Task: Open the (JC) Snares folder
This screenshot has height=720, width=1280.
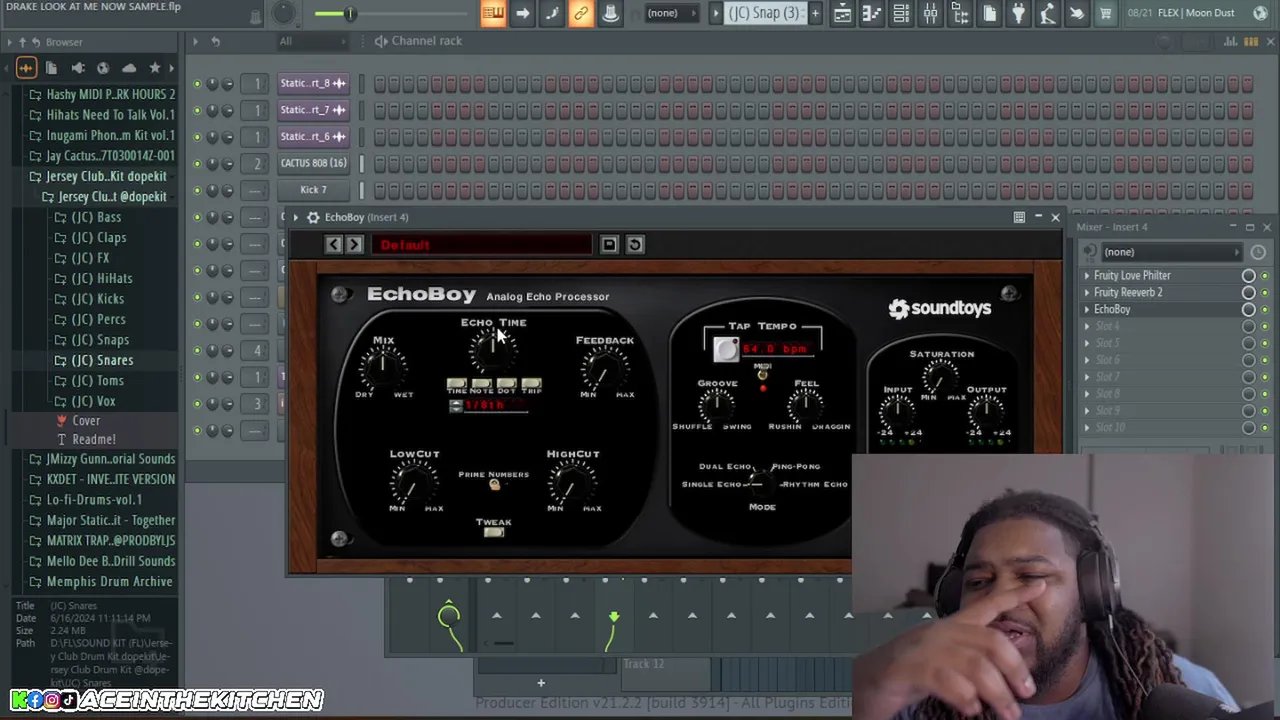Action: click(94, 360)
